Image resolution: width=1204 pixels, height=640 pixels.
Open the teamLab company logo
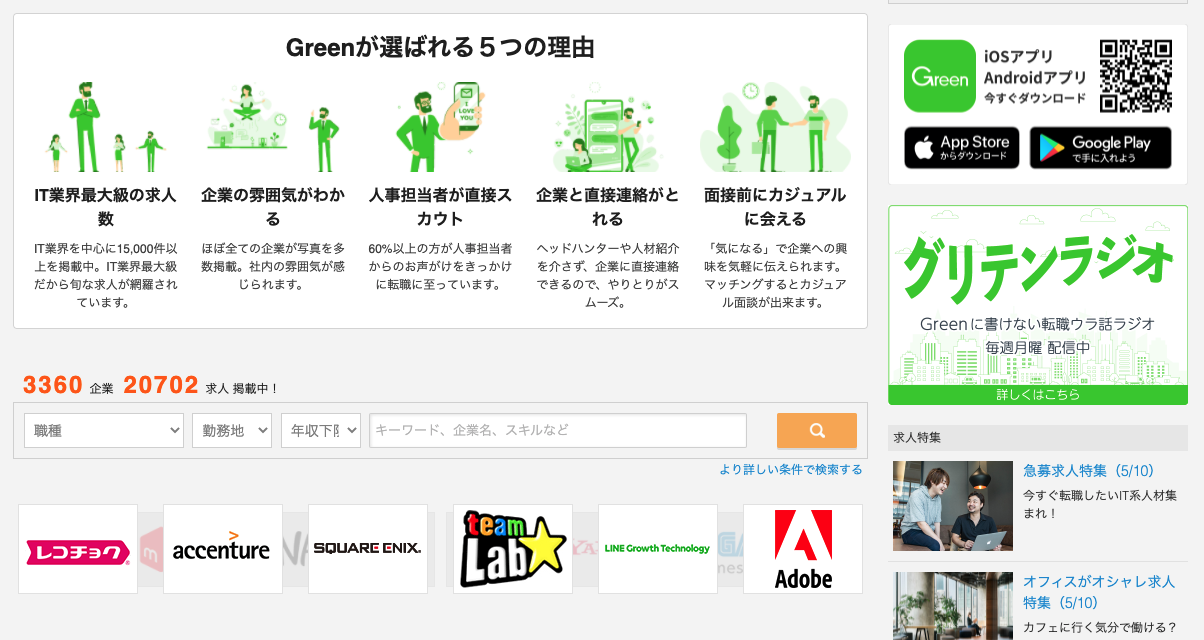(513, 549)
